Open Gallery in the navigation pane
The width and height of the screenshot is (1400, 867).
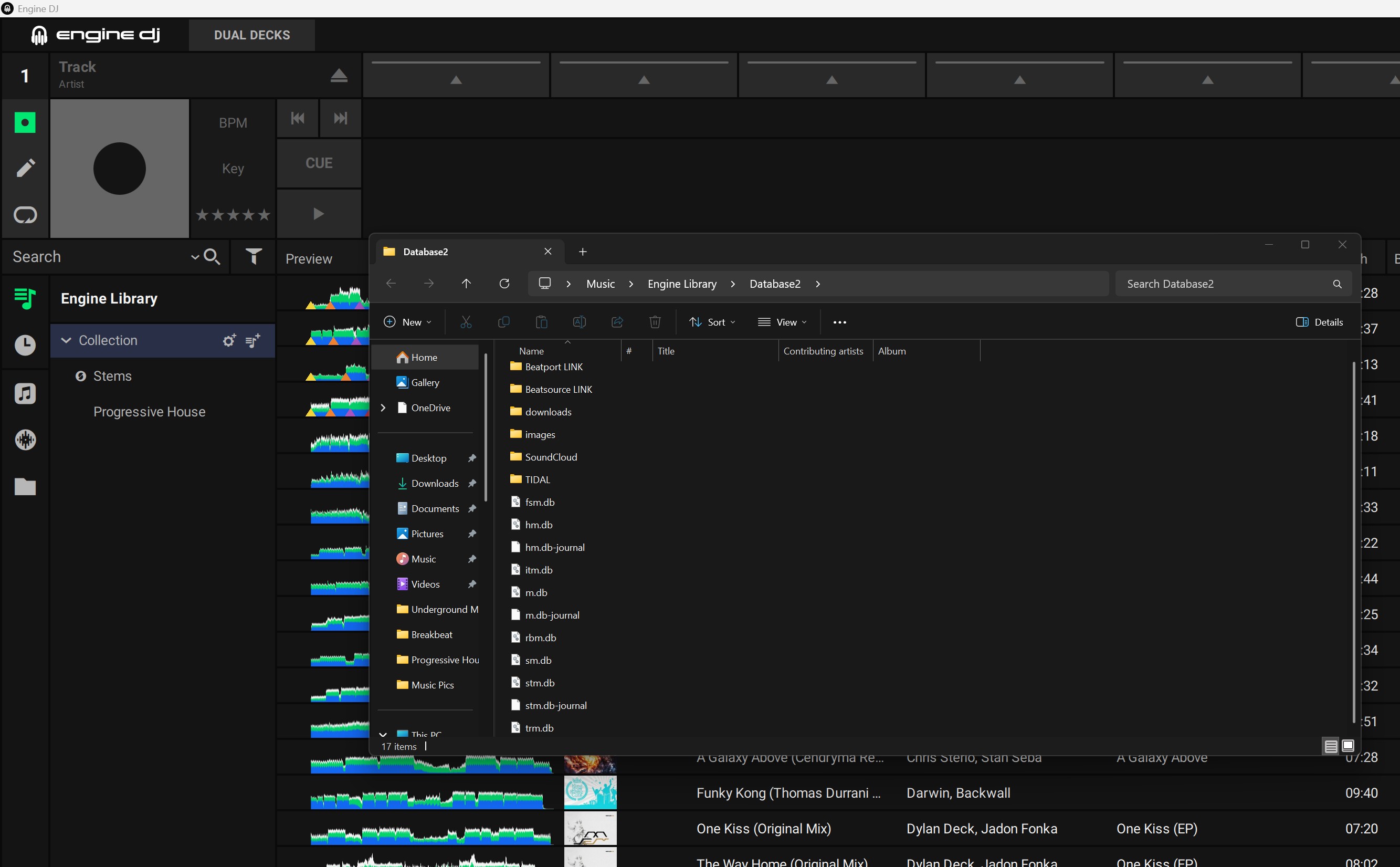pos(425,382)
